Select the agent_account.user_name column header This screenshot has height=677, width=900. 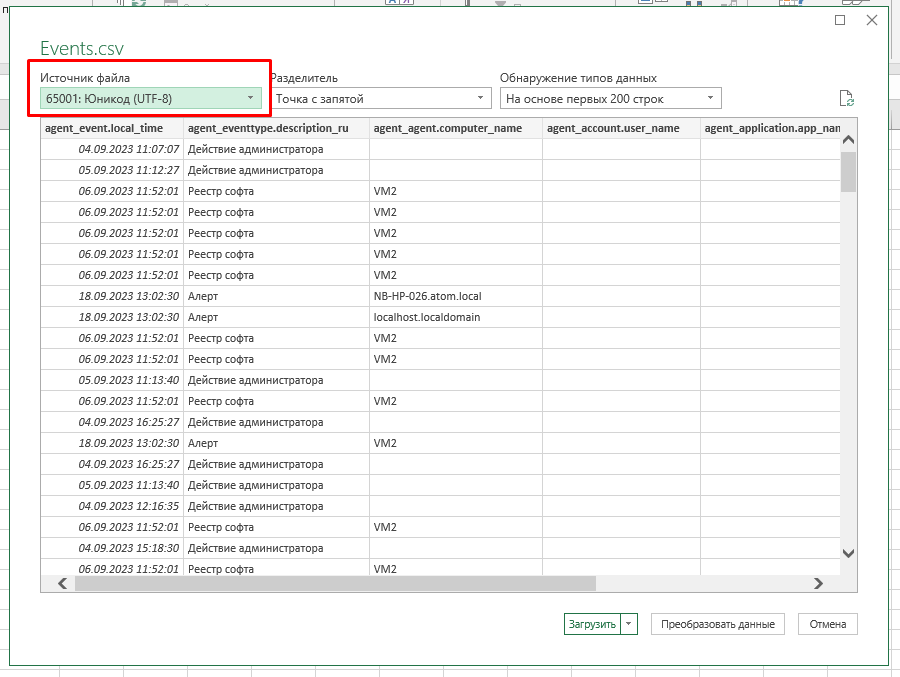tap(614, 128)
